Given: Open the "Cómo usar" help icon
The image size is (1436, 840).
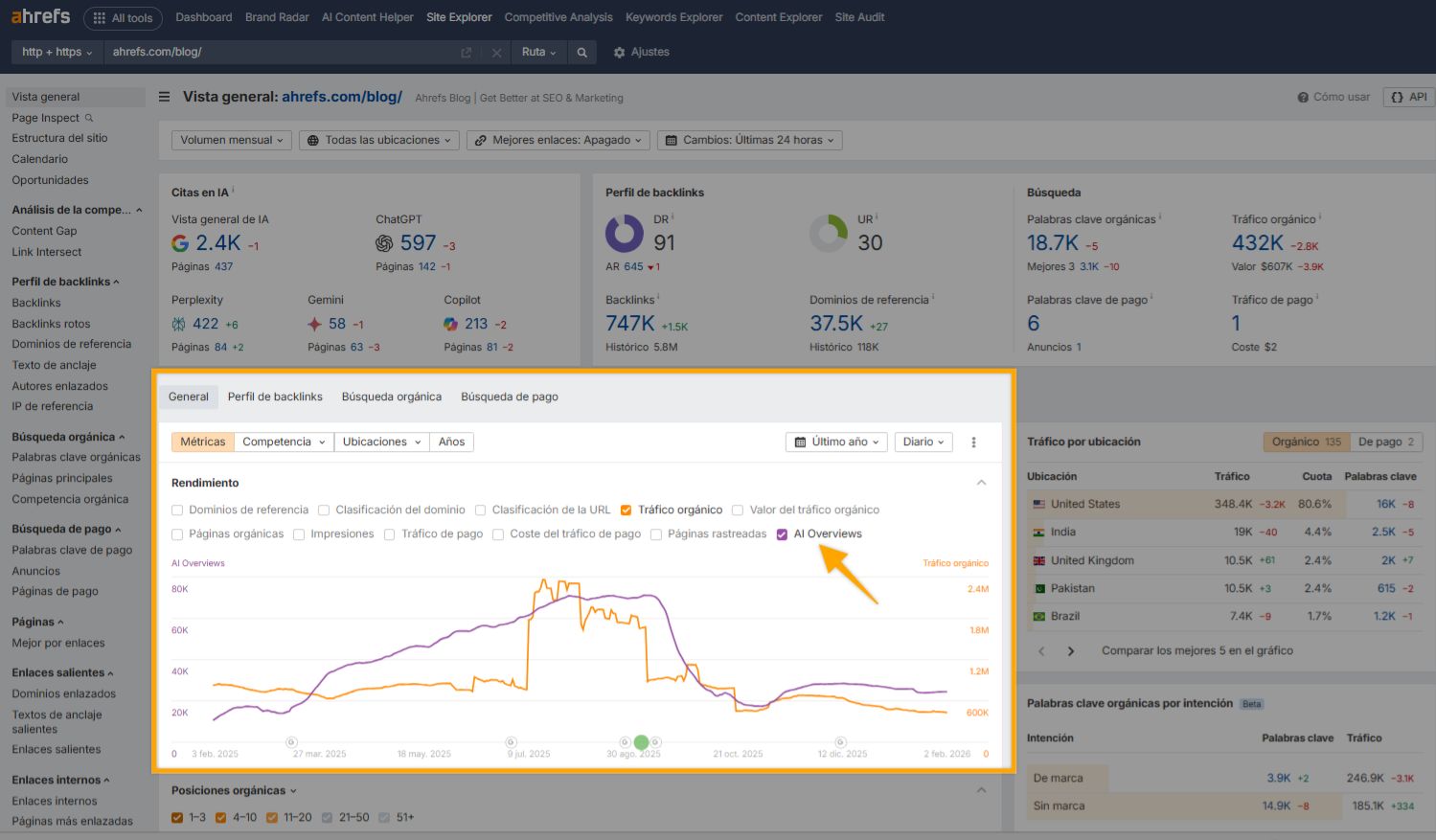Looking at the screenshot, I should click(x=1303, y=96).
